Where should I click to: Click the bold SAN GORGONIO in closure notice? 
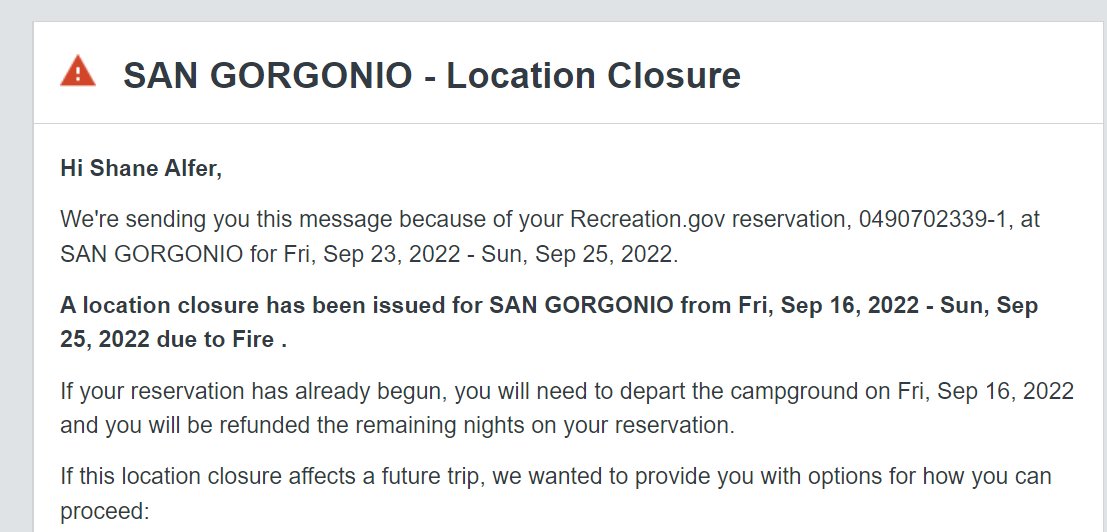point(581,306)
